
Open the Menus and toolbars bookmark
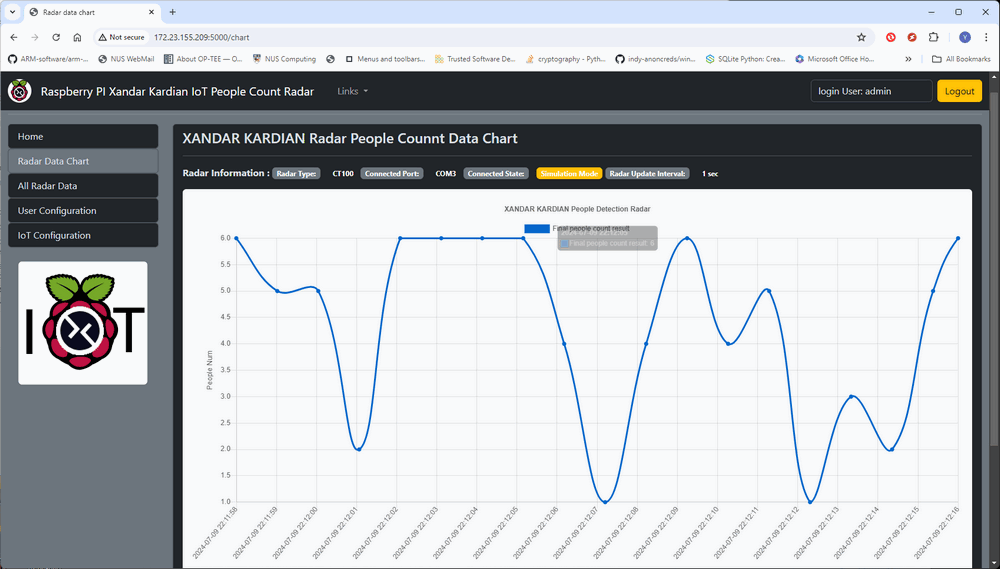(385, 59)
